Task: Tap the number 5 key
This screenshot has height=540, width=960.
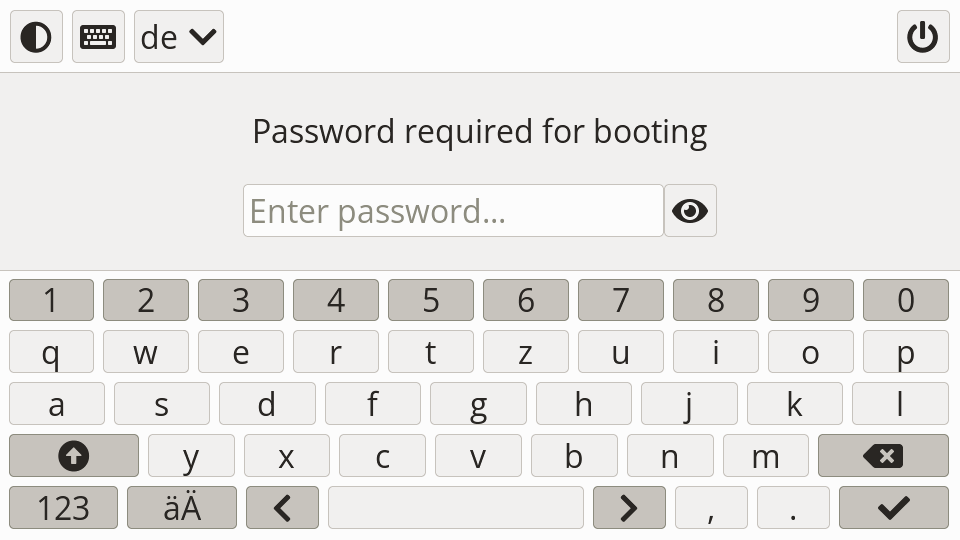Action: (x=431, y=300)
